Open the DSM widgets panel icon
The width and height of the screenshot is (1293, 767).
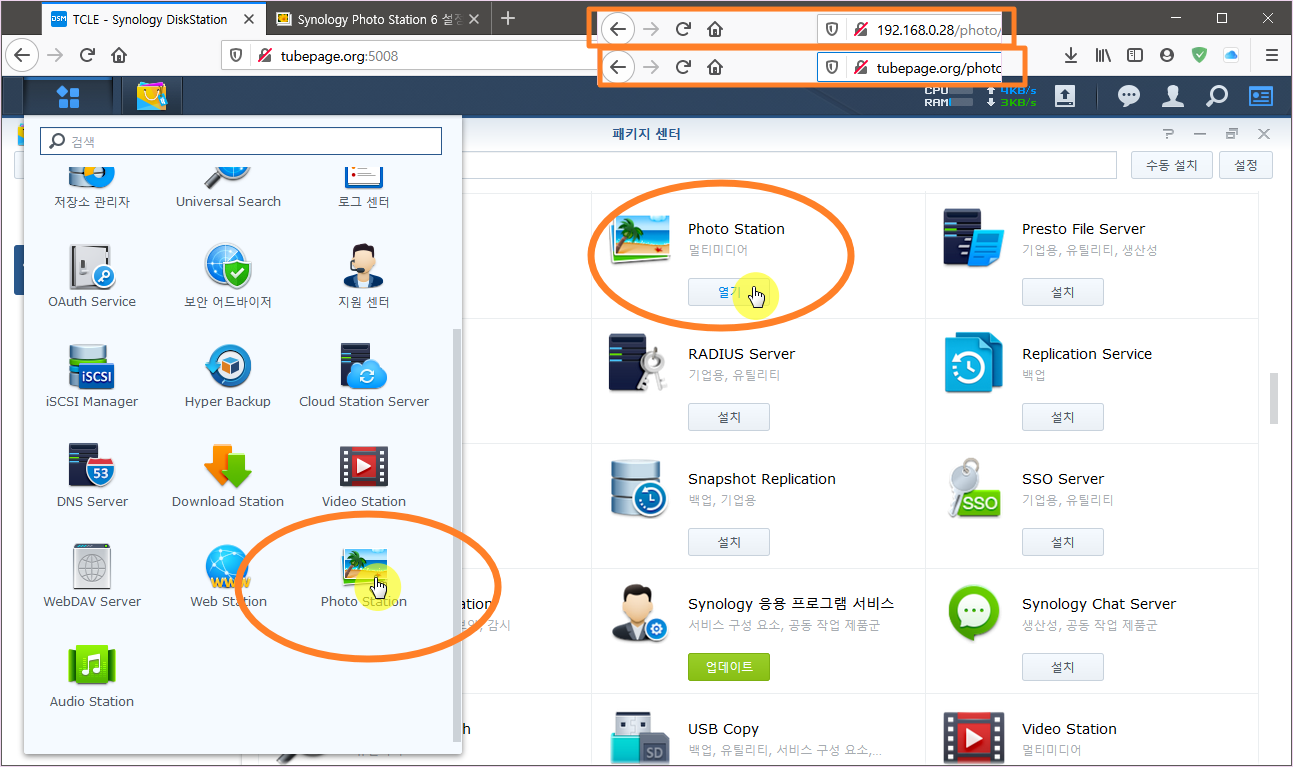[x=1261, y=96]
